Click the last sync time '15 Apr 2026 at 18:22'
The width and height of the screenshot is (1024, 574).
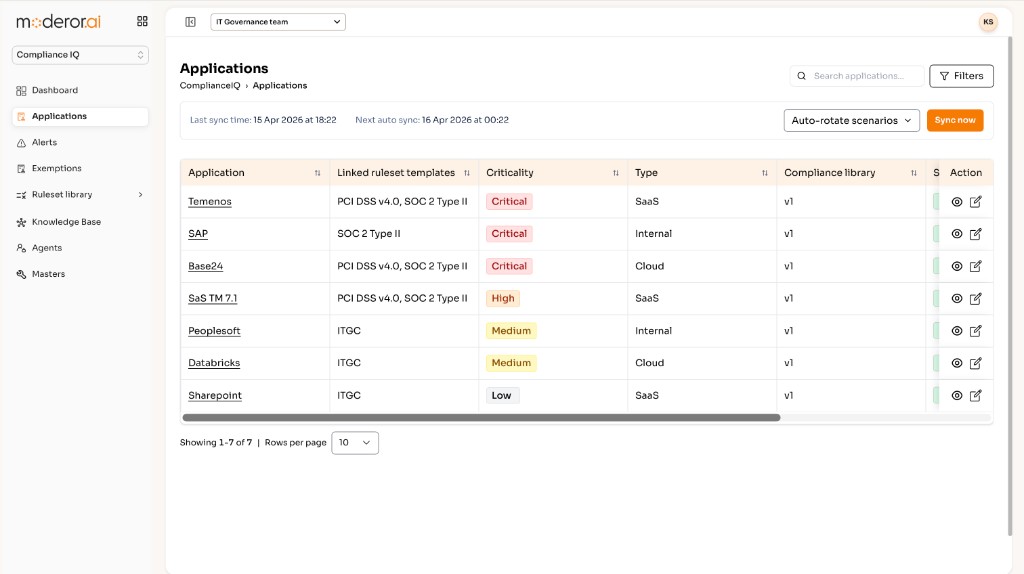point(295,120)
